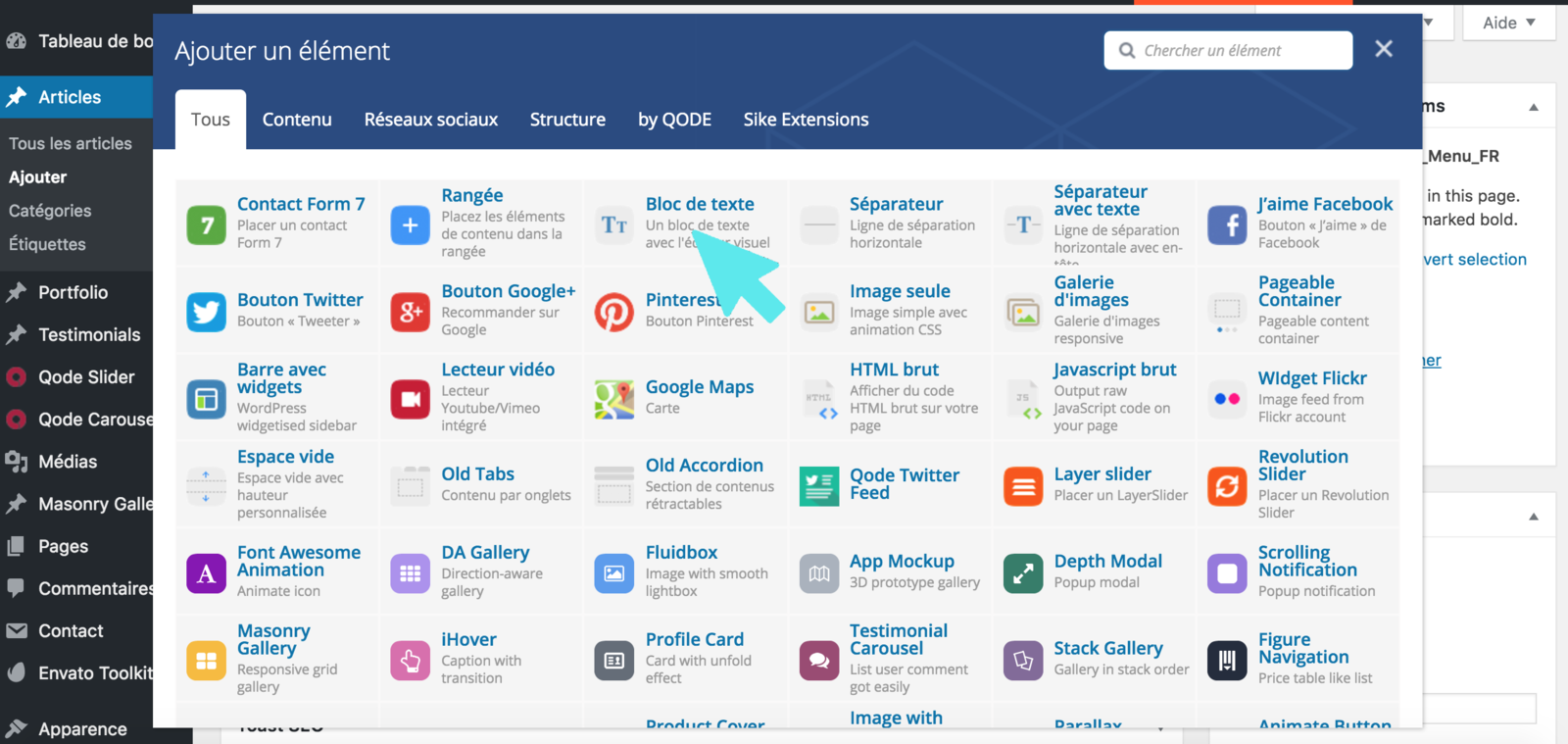Switch to the Tous tab
Image resolution: width=1568 pixels, height=744 pixels.
tap(211, 120)
